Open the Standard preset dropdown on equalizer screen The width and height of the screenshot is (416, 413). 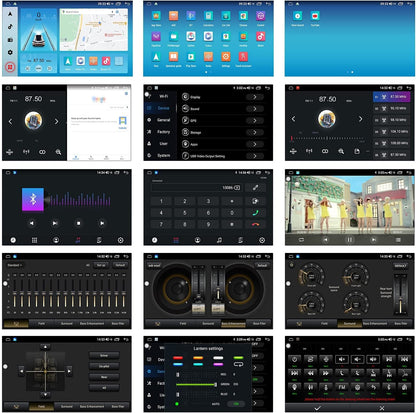pyautogui.click(x=14, y=265)
